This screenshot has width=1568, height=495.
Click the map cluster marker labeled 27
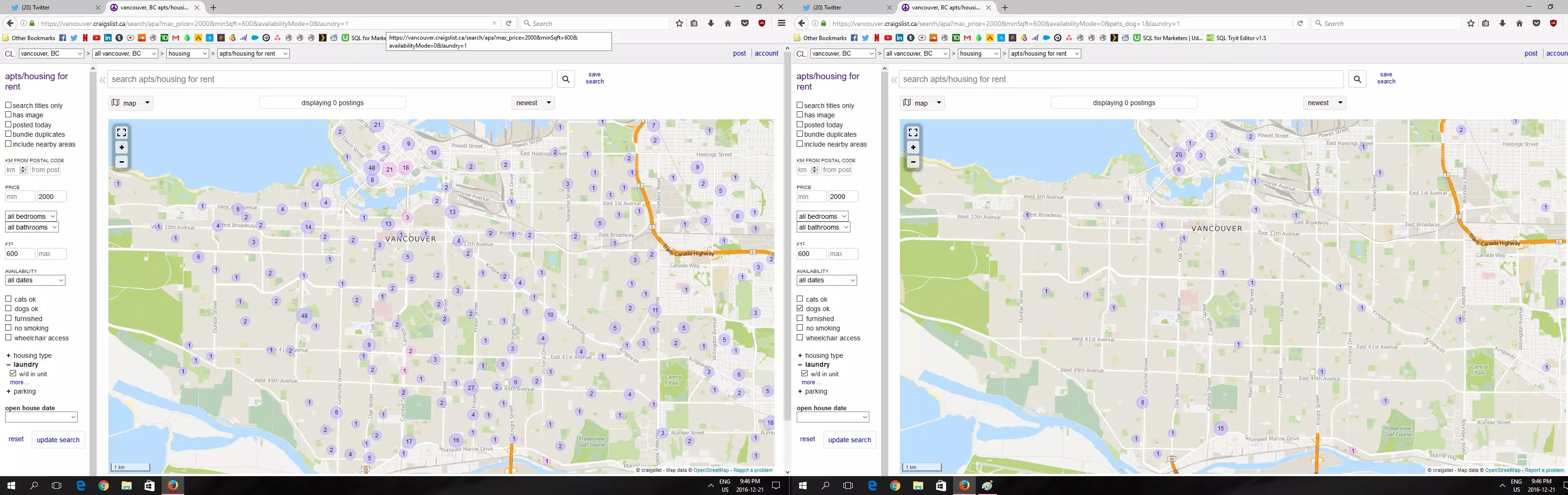pos(471,387)
